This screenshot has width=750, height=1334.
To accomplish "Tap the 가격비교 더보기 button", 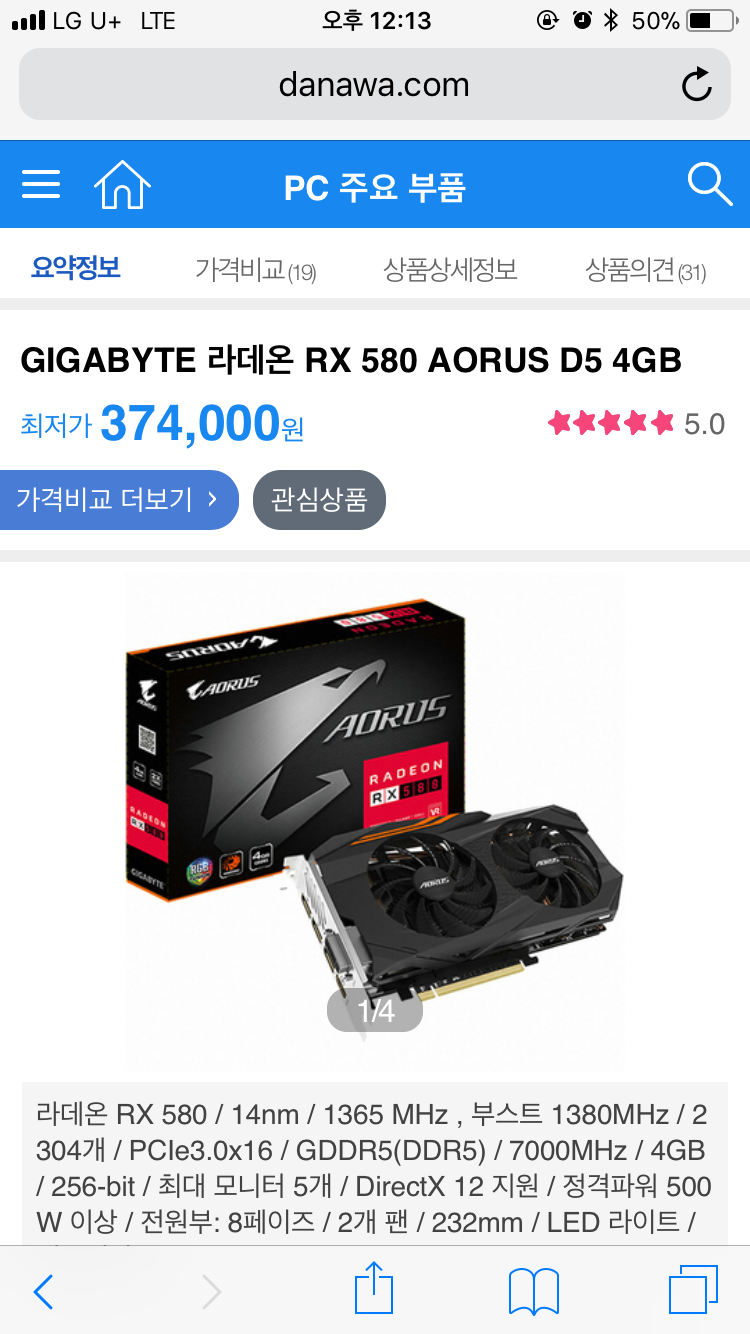I will pyautogui.click(x=119, y=499).
